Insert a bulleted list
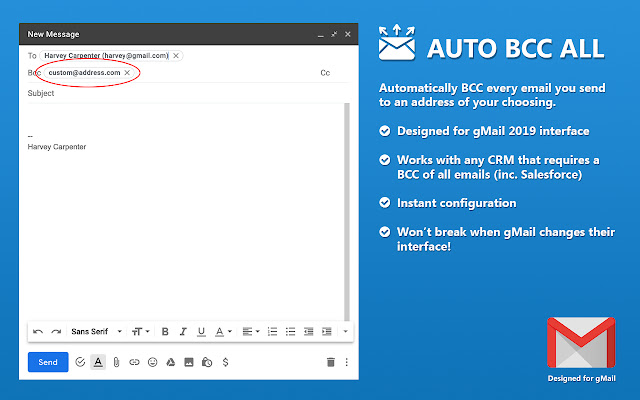This screenshot has height=400, width=640. point(290,331)
